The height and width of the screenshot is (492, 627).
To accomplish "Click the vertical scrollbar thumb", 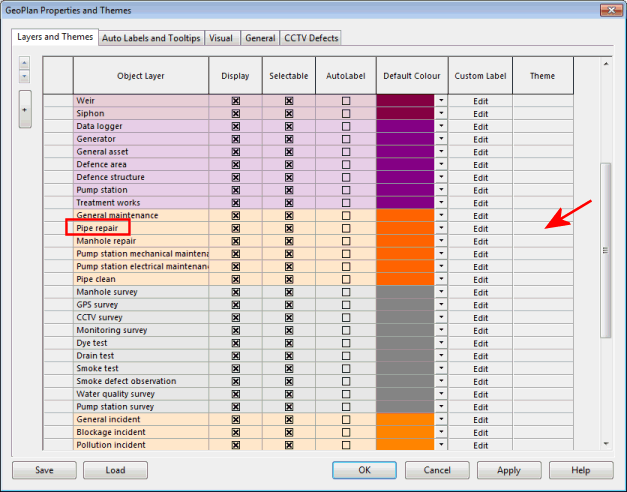I will click(606, 250).
